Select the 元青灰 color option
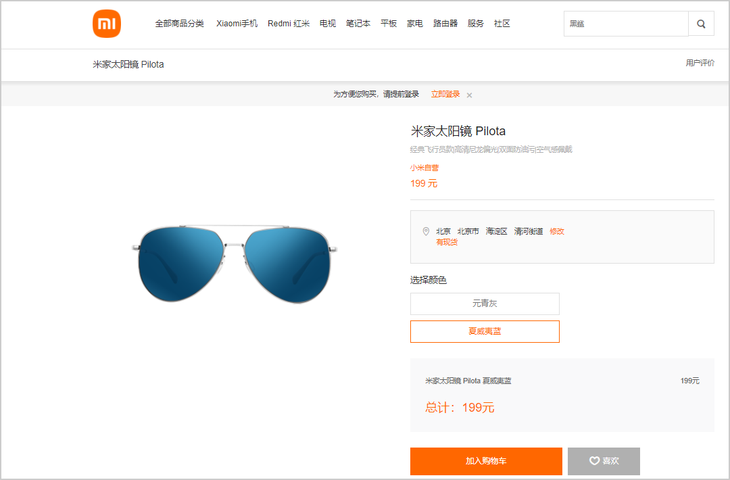This screenshot has height=480, width=730. pos(485,304)
